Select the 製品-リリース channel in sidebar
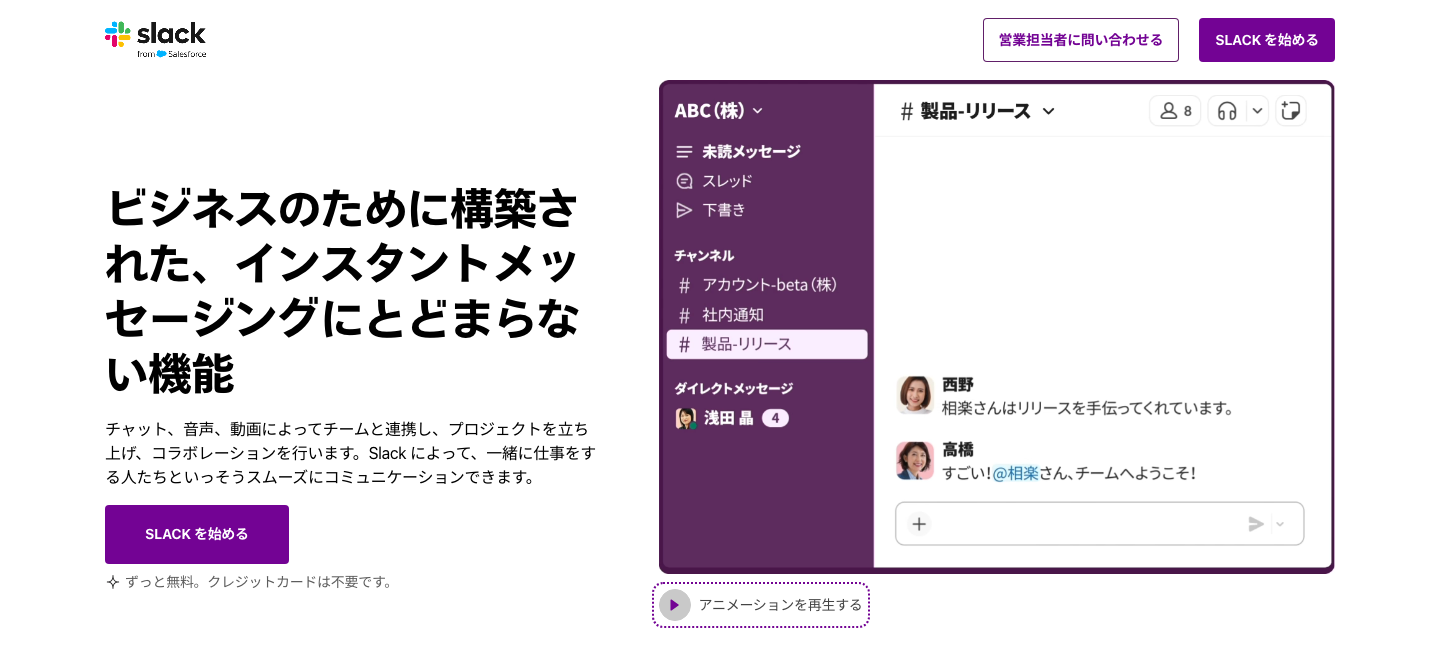1440x660 pixels. pos(767,344)
